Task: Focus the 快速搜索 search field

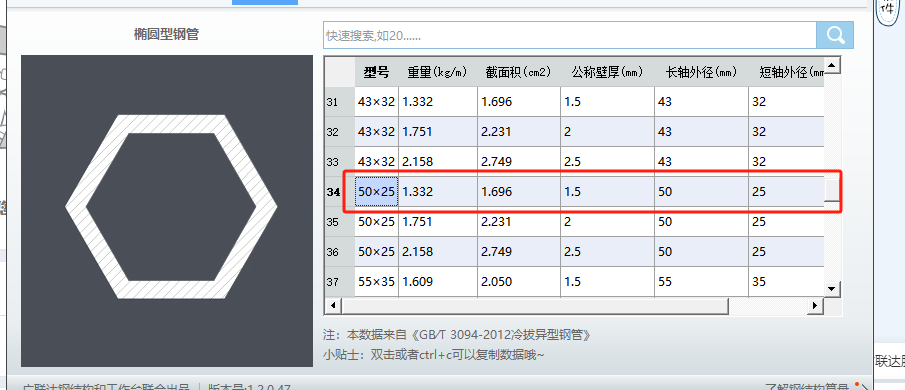Action: click(x=570, y=35)
